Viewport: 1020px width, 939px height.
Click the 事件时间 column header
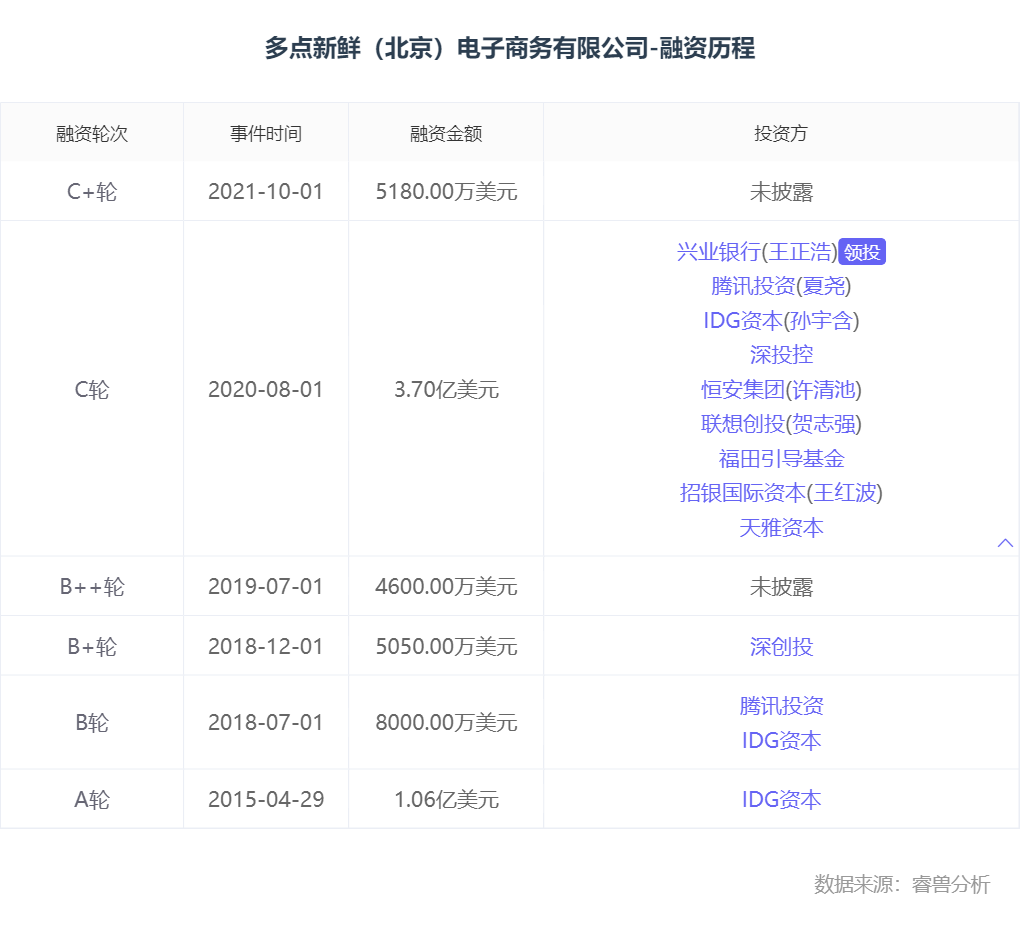pyautogui.click(x=265, y=133)
